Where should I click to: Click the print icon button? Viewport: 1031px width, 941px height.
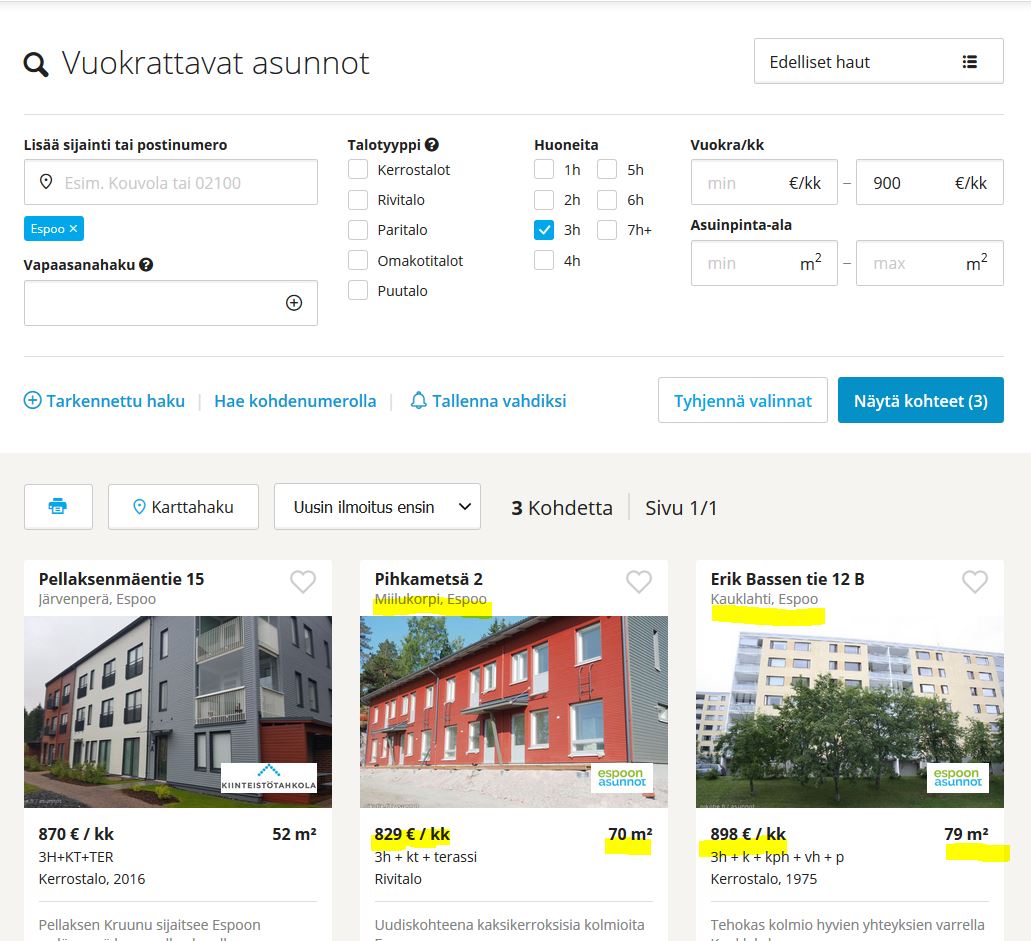pos(58,507)
